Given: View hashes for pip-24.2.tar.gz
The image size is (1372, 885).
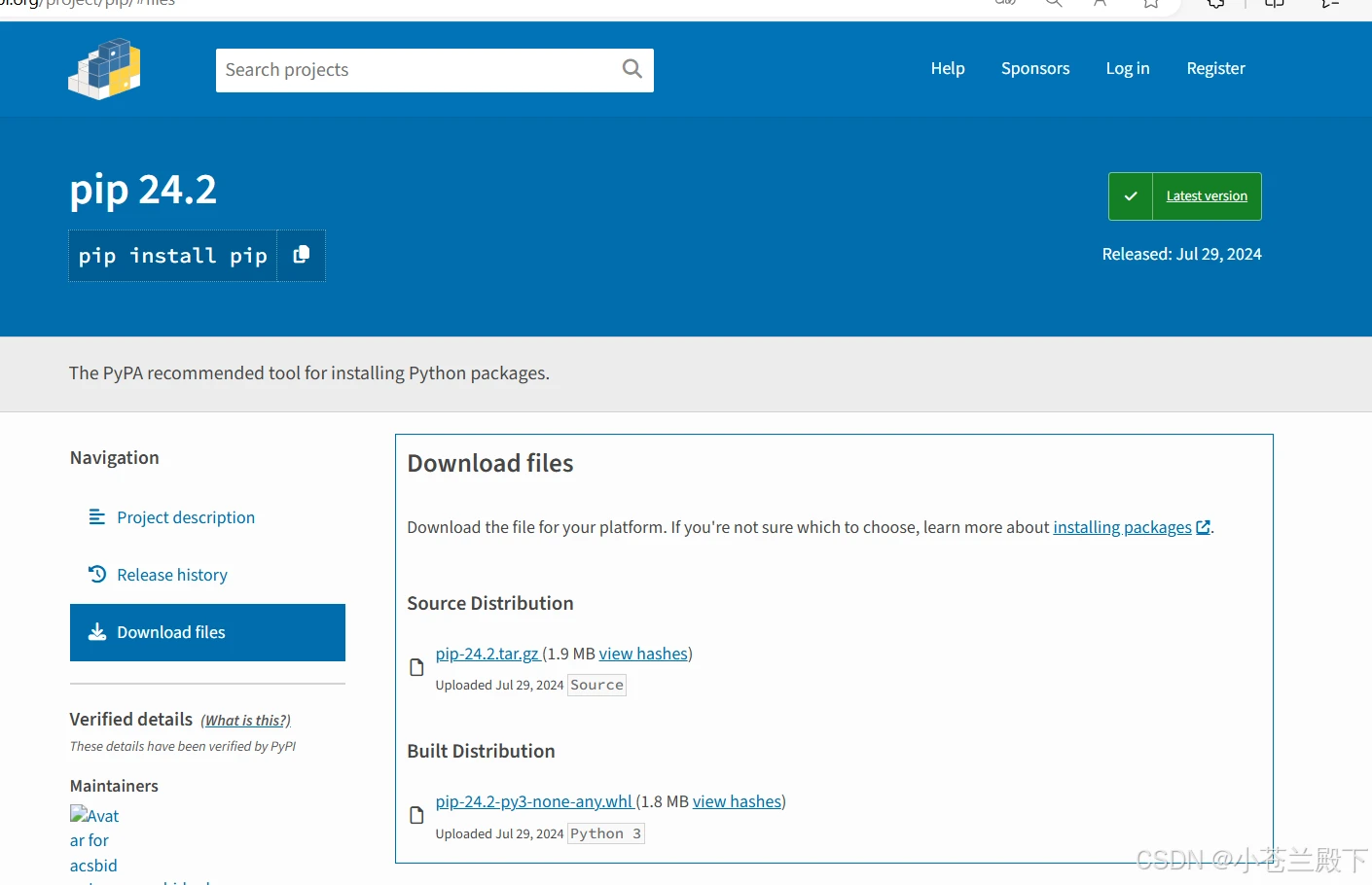Looking at the screenshot, I should pyautogui.click(x=643, y=654).
